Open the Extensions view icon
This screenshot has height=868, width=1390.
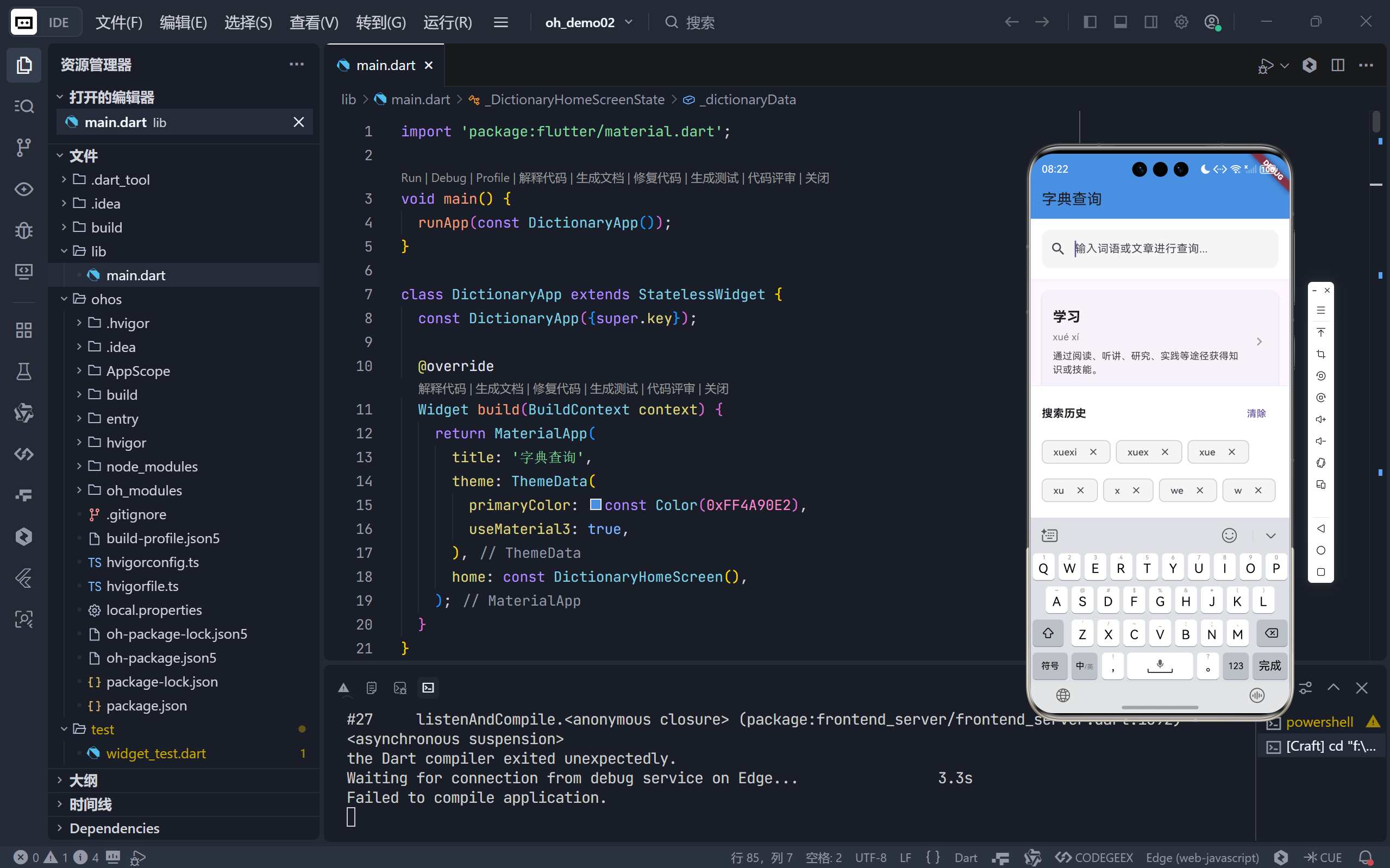tap(23, 330)
